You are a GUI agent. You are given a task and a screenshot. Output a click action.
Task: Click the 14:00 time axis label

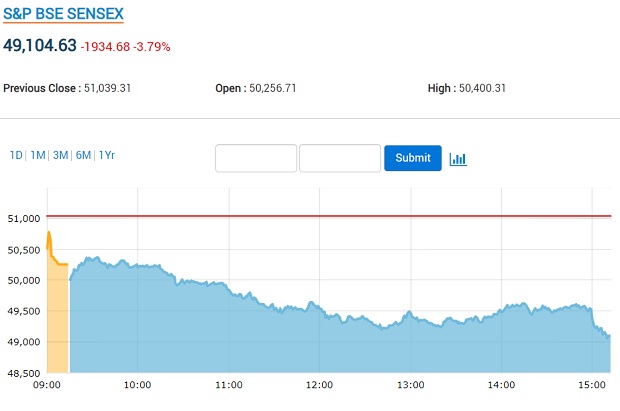(x=501, y=385)
